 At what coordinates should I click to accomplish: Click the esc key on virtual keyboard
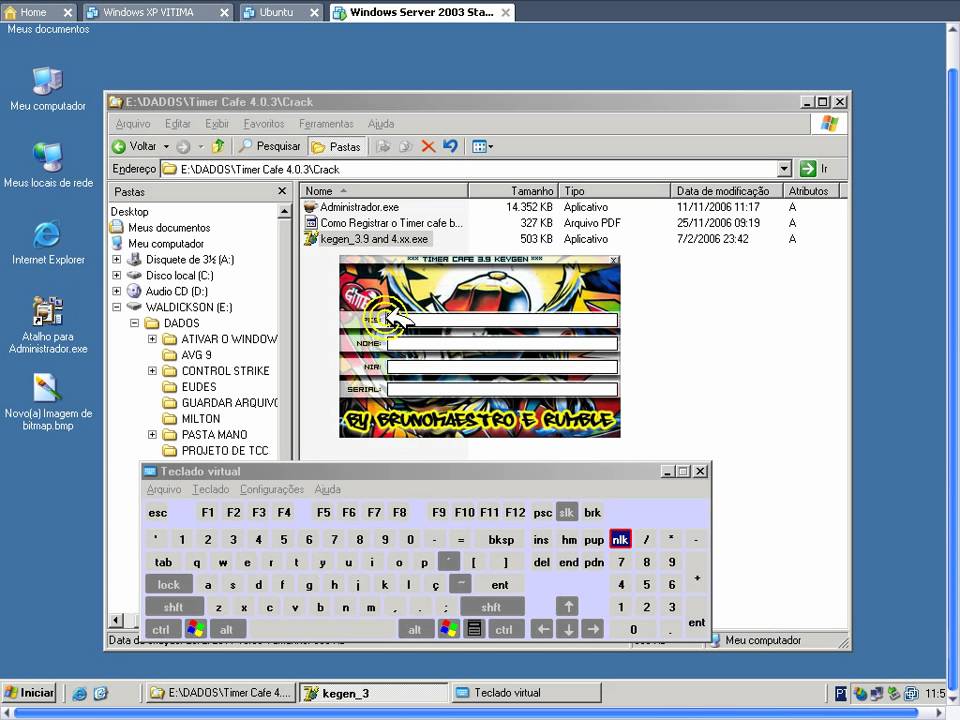[x=157, y=512]
